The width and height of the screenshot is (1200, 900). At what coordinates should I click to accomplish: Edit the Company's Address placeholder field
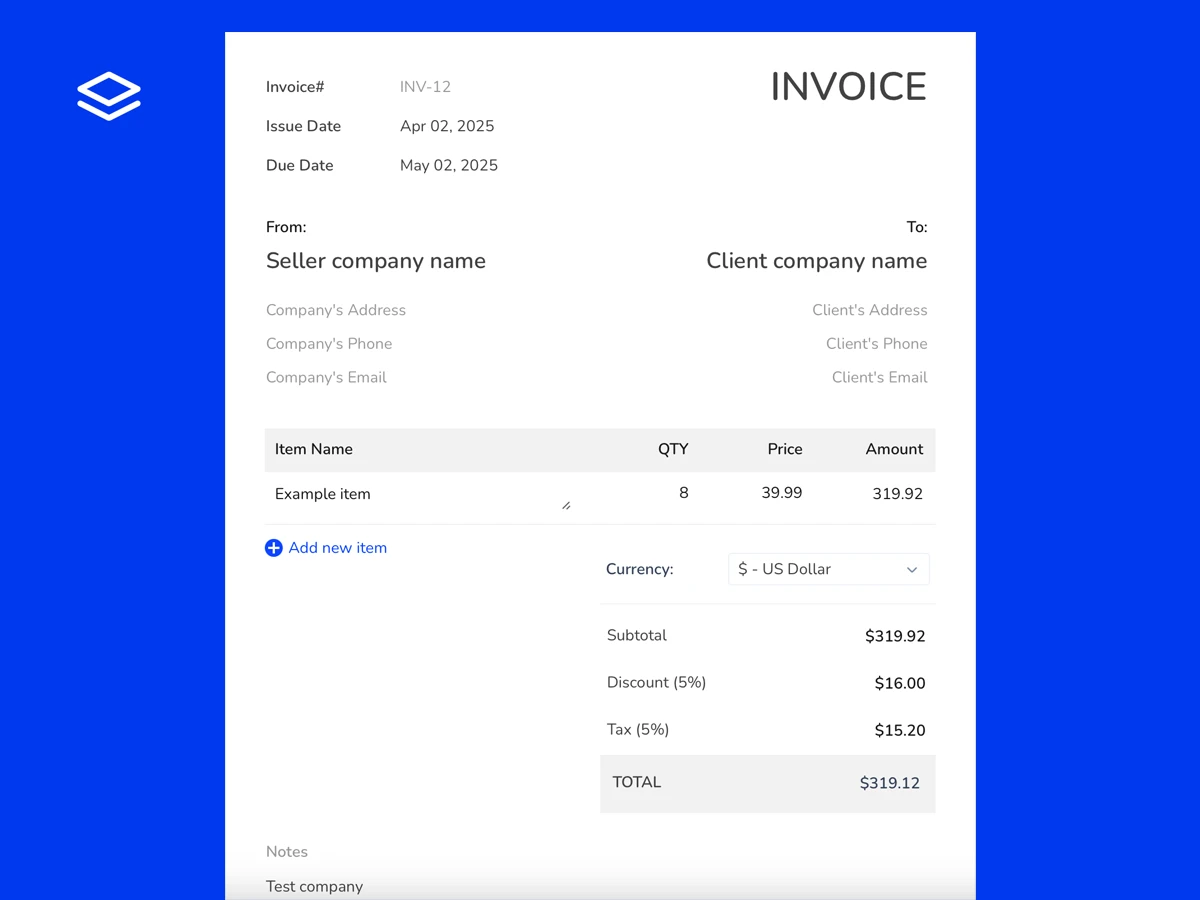(336, 310)
